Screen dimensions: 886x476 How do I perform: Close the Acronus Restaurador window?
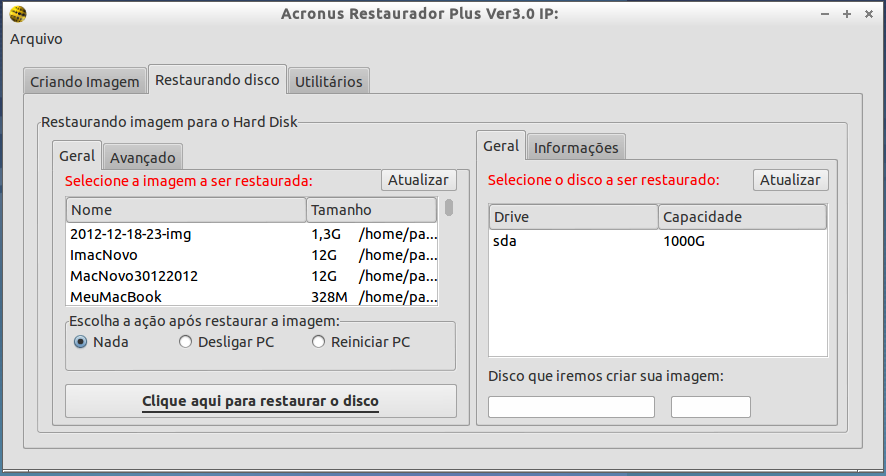pyautogui.click(x=869, y=14)
